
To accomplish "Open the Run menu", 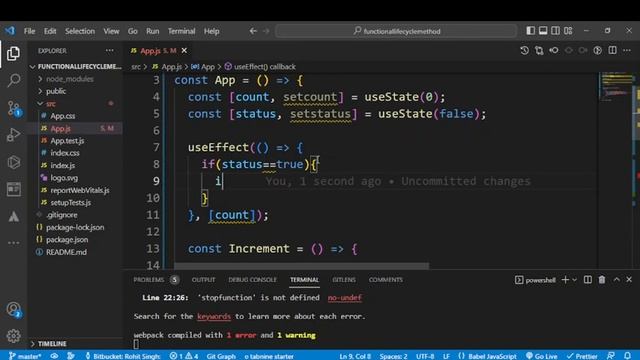I will pyautogui.click(x=153, y=31).
